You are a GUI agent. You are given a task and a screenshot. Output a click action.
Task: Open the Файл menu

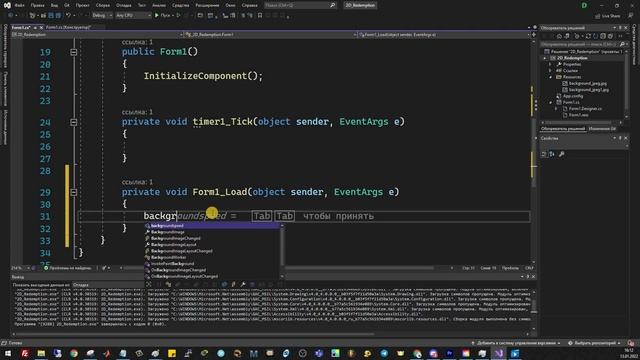click(19, 5)
